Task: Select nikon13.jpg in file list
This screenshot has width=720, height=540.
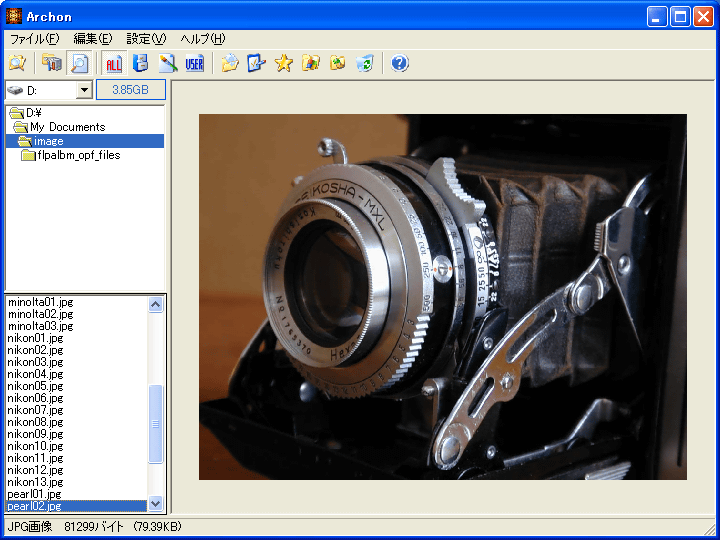Action: (x=35, y=482)
